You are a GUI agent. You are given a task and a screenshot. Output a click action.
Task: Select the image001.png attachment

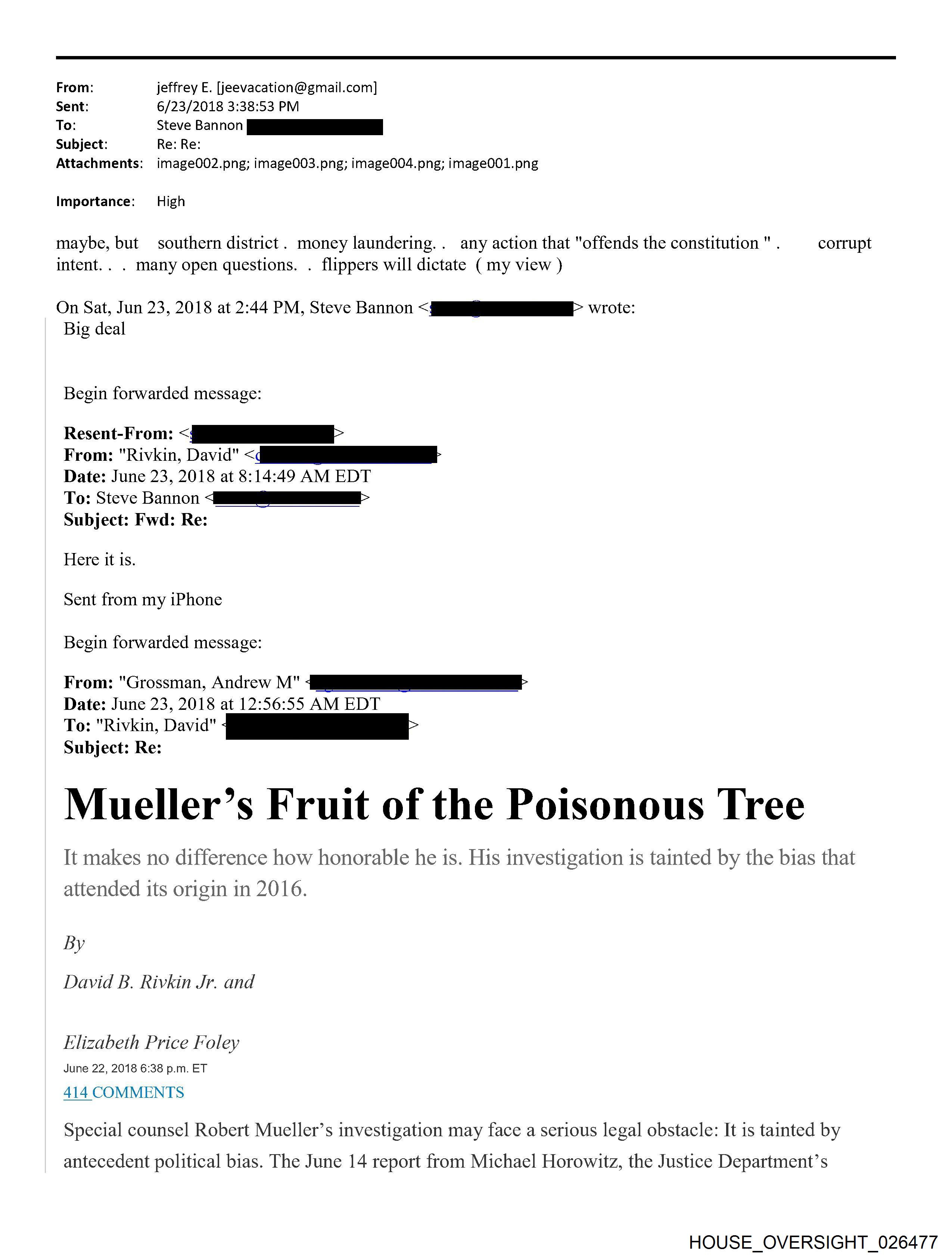[493, 164]
